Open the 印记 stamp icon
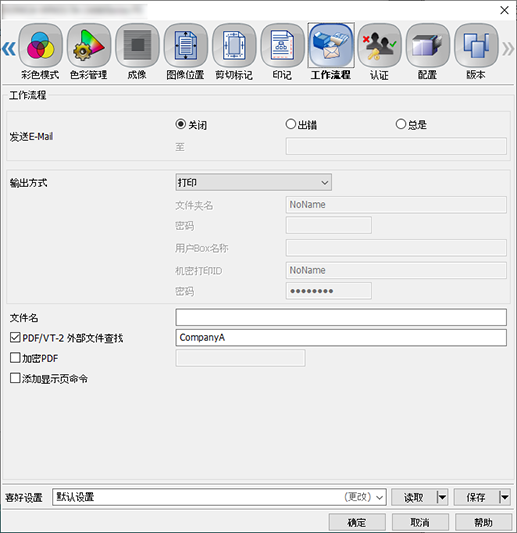 [282, 45]
